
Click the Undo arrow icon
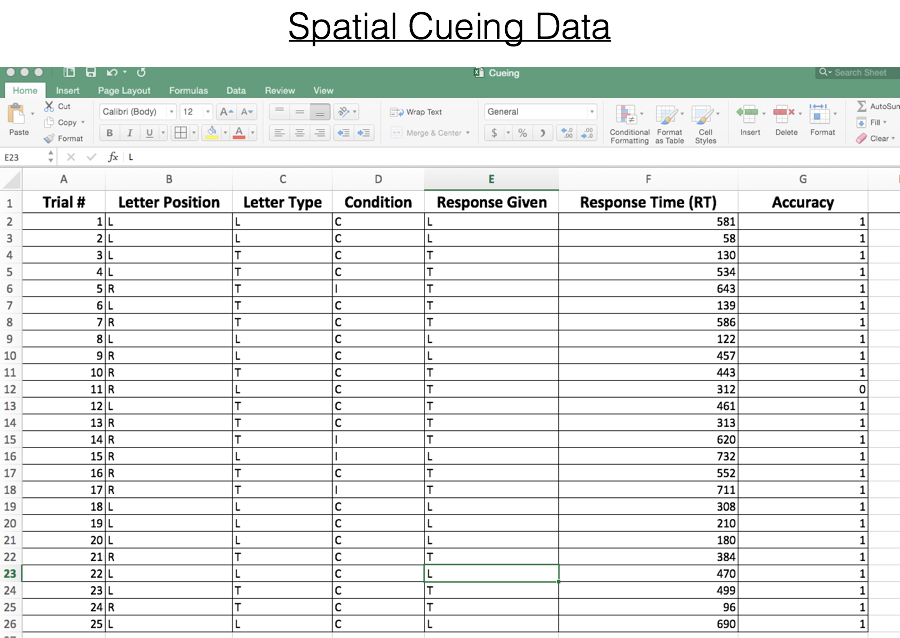(112, 72)
